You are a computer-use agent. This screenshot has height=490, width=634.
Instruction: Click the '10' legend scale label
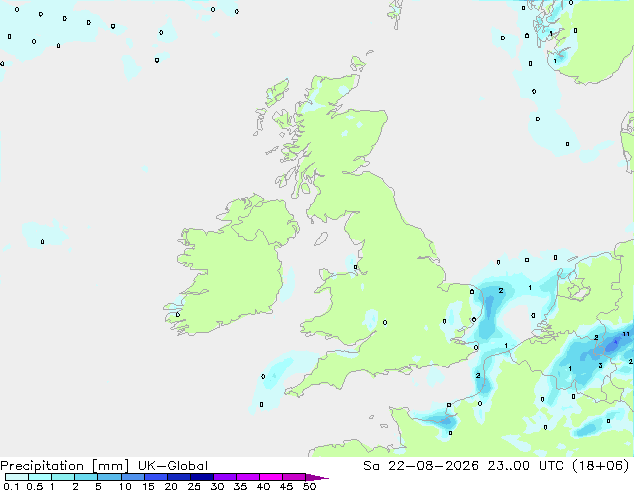point(125,486)
